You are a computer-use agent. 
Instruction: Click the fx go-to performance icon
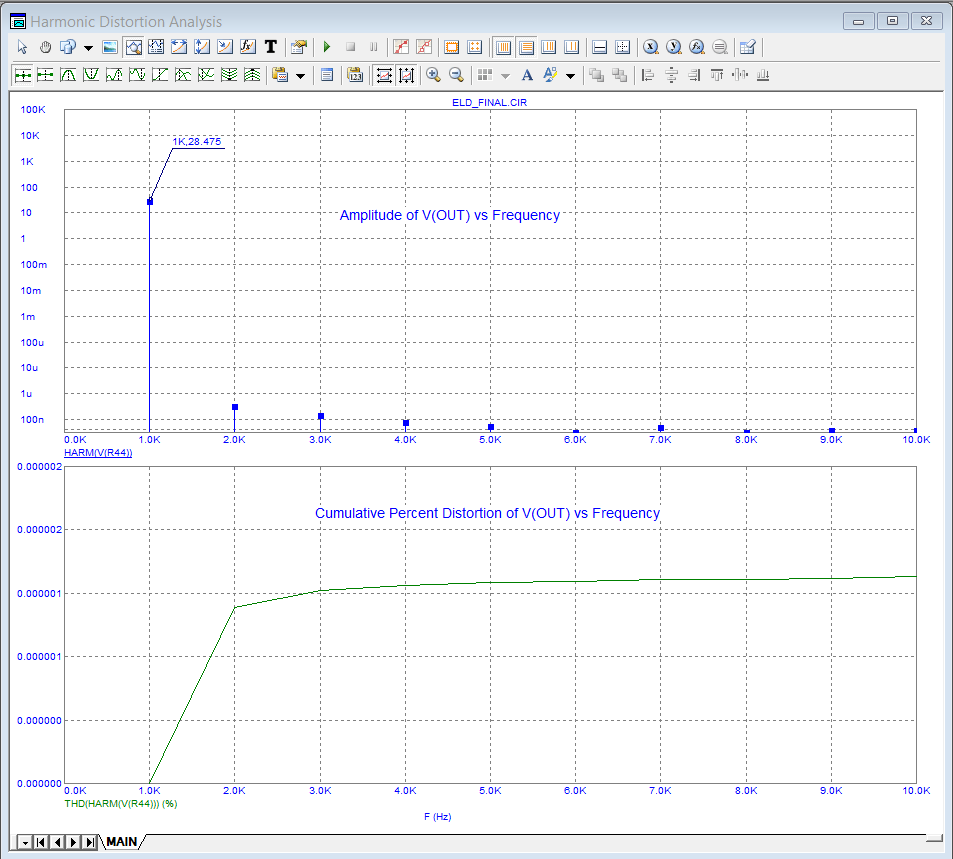pos(697,47)
